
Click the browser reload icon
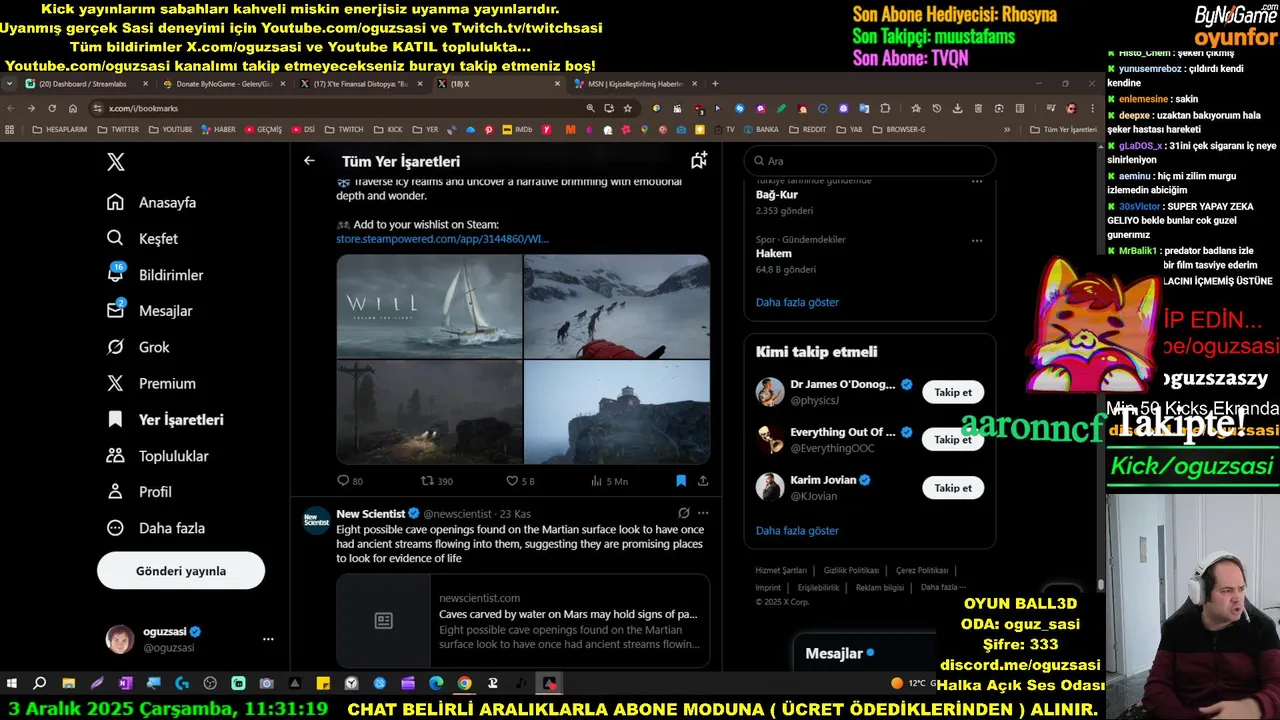[x=52, y=108]
